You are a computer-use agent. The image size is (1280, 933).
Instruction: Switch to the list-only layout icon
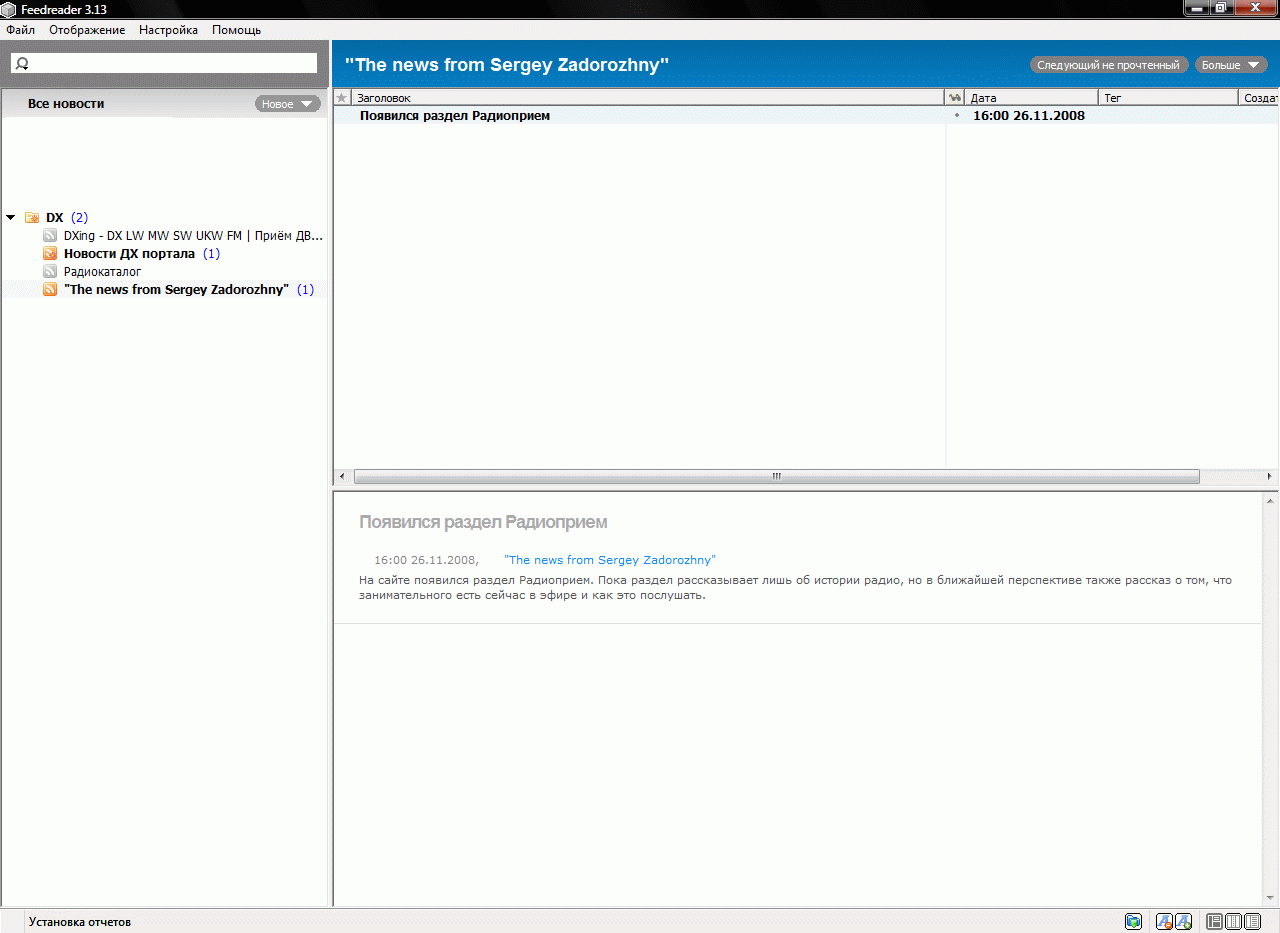pos(1253,922)
